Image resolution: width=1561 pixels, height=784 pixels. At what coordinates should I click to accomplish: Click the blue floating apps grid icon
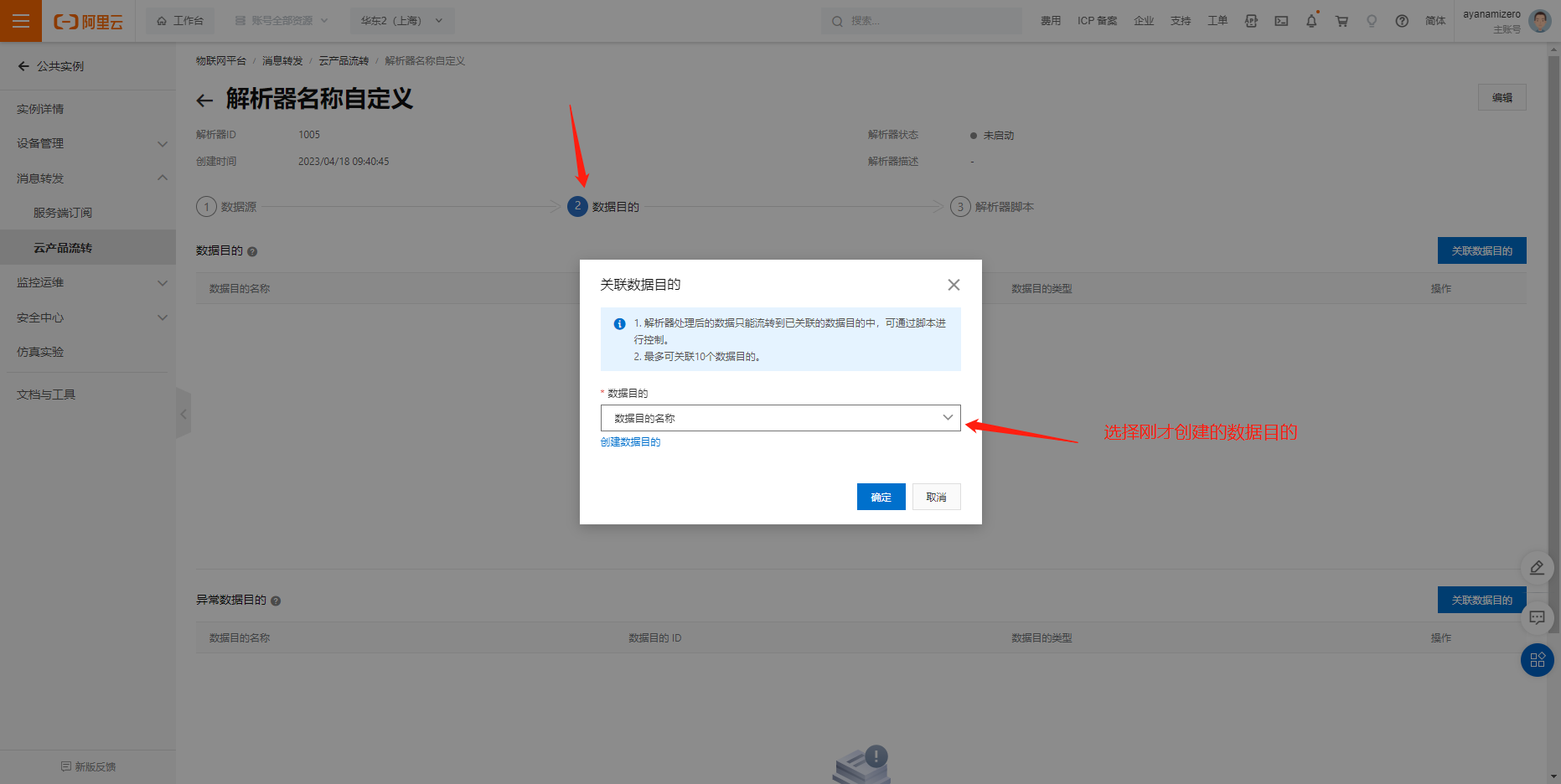tap(1537, 660)
